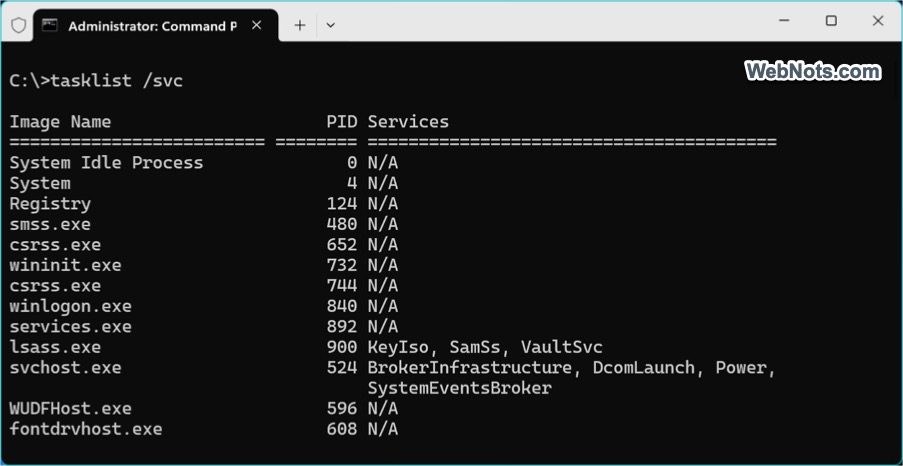This screenshot has height=466, width=903.
Task: Click the fontdrvhost.exe process entry
Action: click(x=86, y=429)
